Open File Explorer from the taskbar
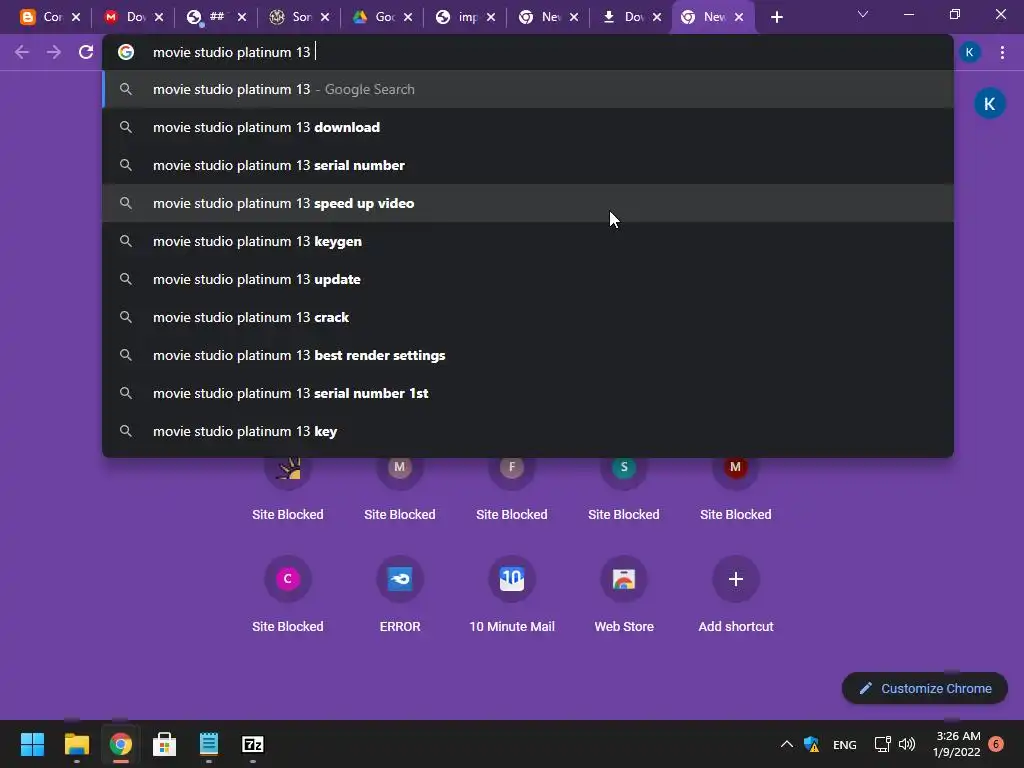1024x768 pixels. coord(76,744)
